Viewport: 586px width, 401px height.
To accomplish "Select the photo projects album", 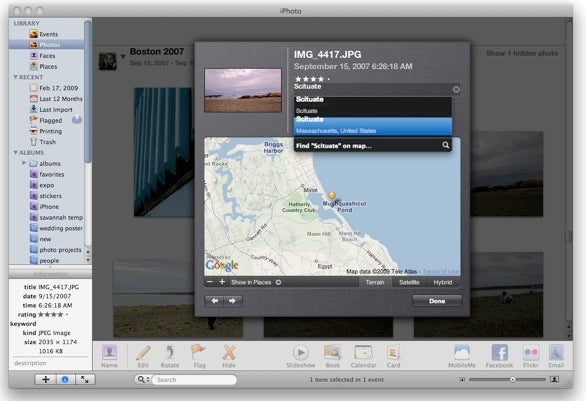I will (60, 250).
